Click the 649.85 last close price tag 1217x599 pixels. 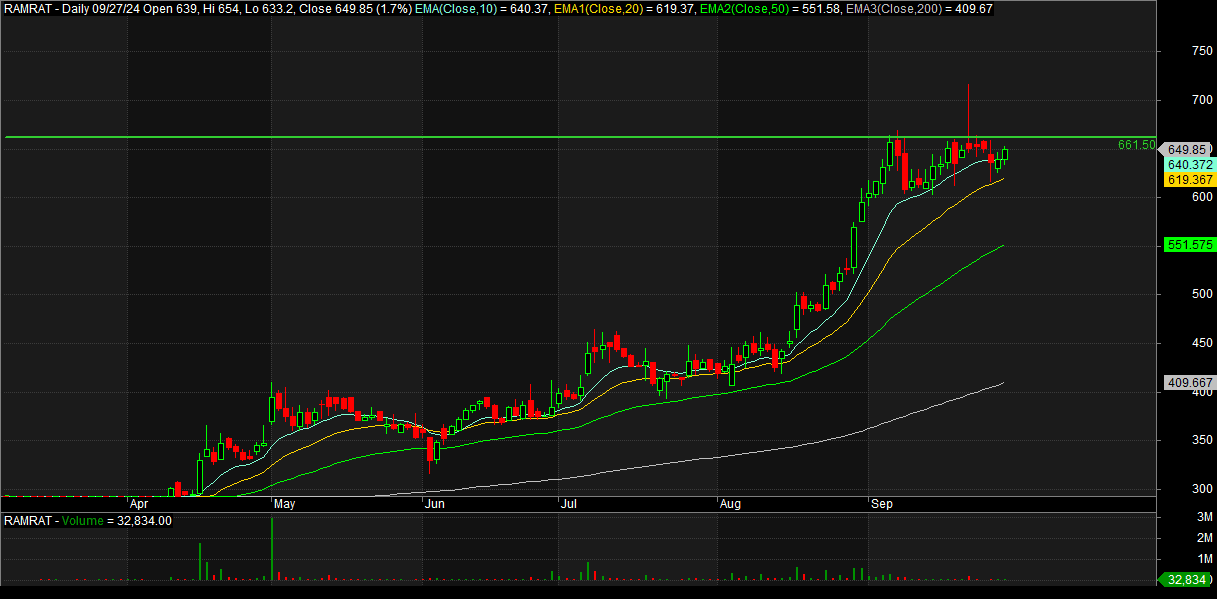pyautogui.click(x=1187, y=150)
